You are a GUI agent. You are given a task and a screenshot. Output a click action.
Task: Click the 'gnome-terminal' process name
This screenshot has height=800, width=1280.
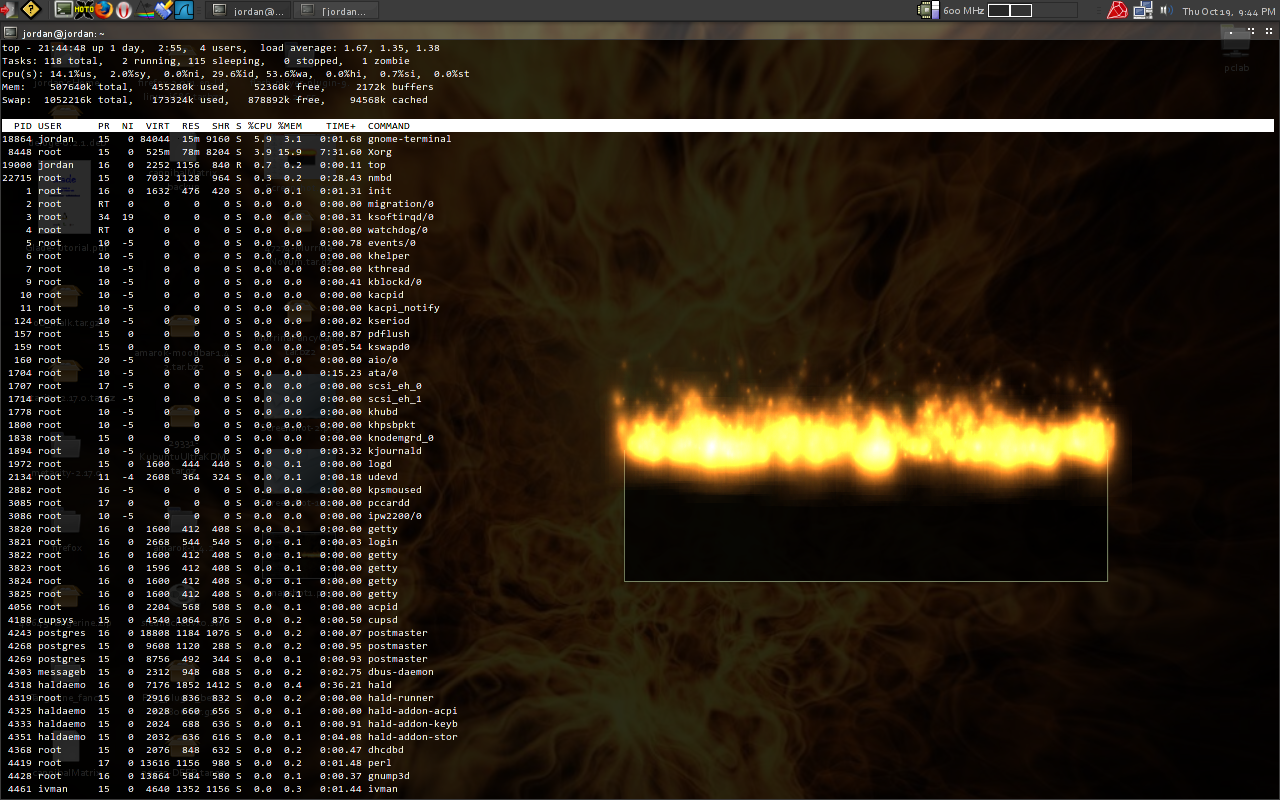410,139
